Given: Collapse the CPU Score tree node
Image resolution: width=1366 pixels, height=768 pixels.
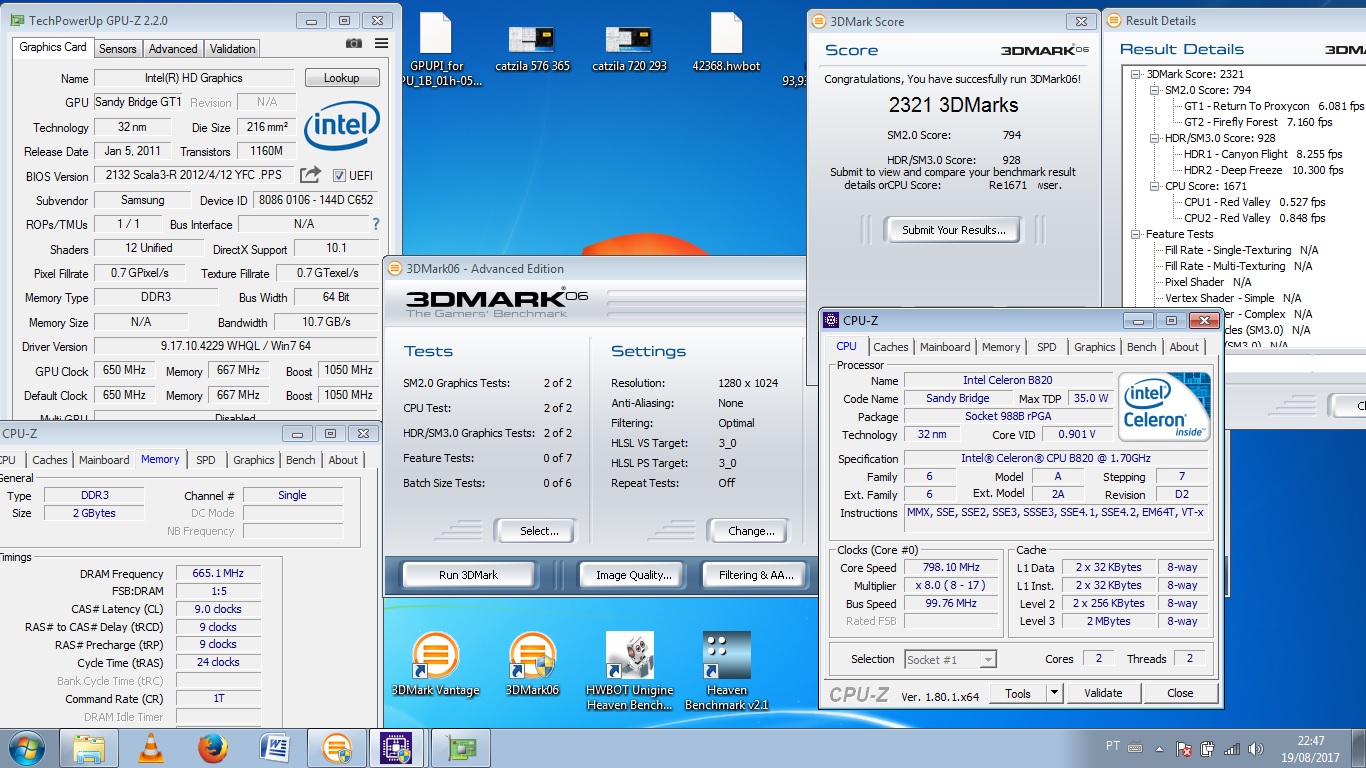Looking at the screenshot, I should point(1155,186).
